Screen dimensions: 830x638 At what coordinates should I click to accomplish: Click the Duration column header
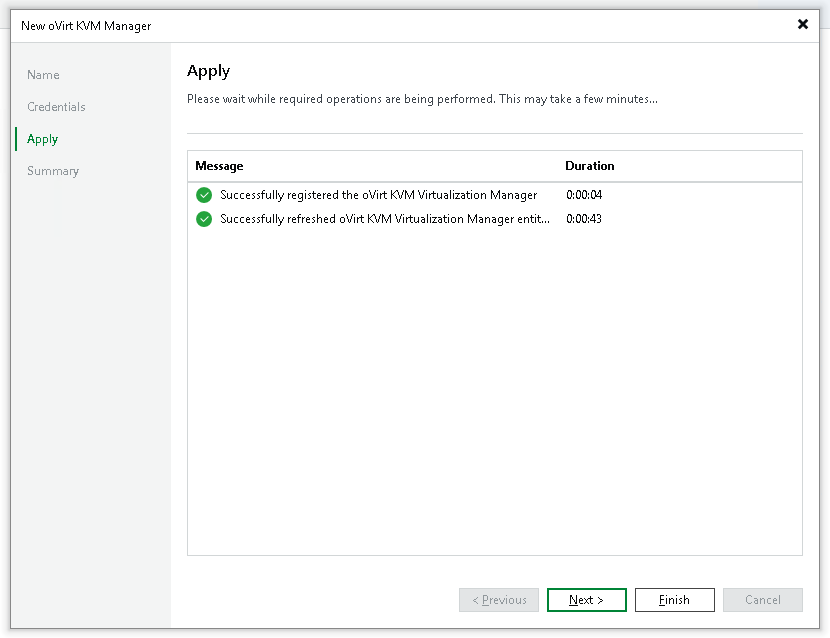[589, 166]
